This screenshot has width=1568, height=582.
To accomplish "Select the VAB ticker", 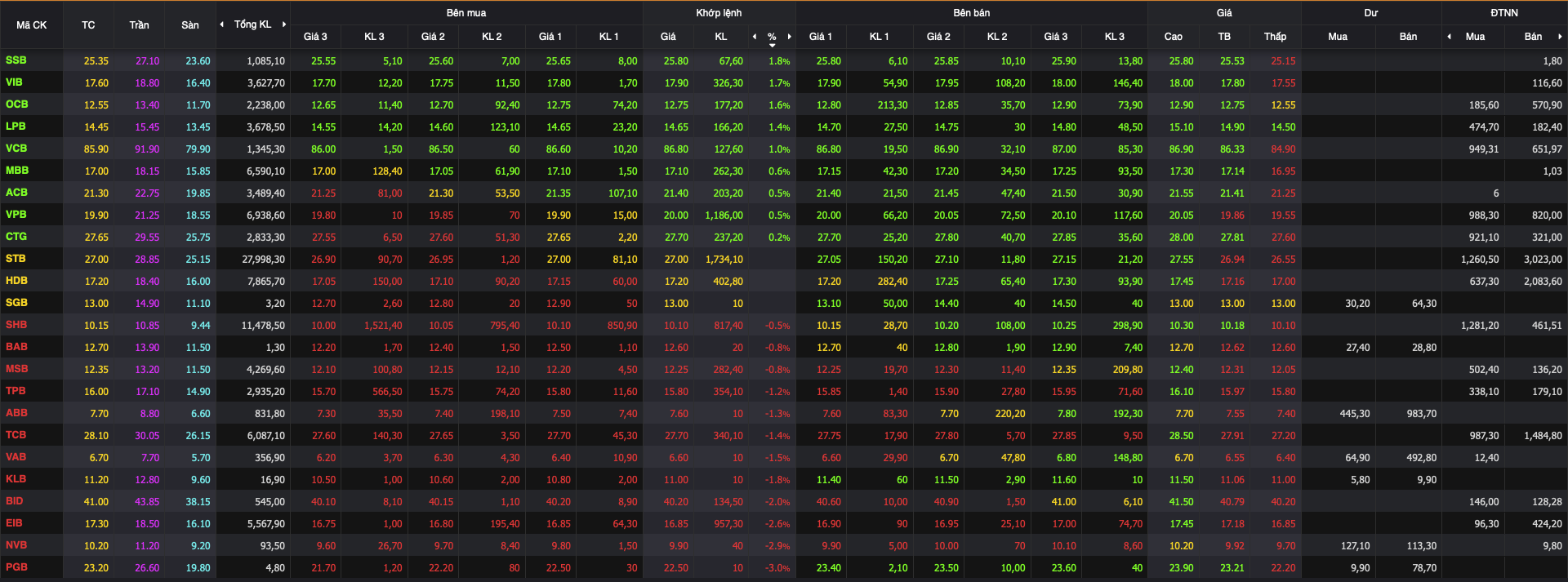I will (16, 457).
